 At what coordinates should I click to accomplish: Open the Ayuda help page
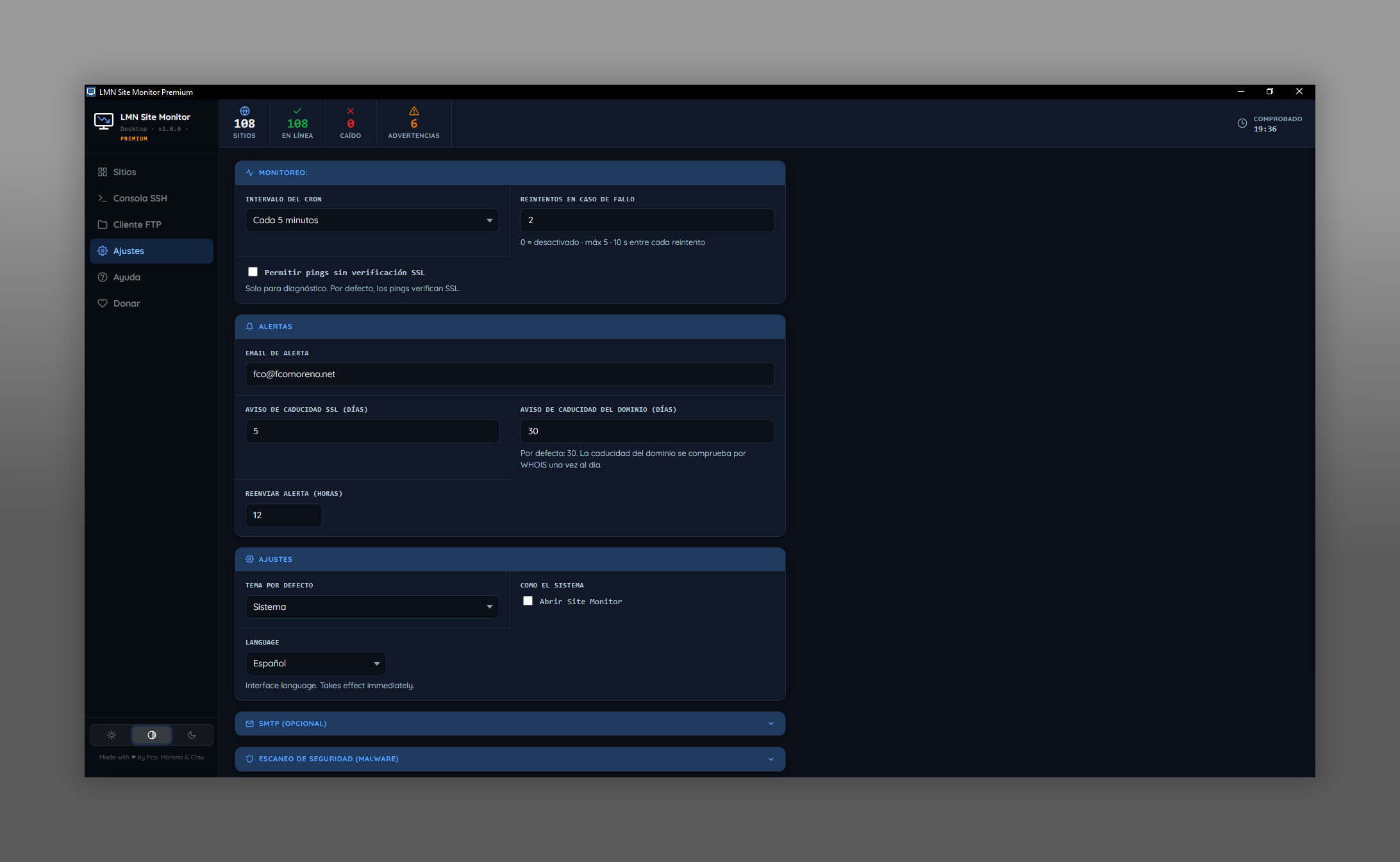pyautogui.click(x=126, y=277)
